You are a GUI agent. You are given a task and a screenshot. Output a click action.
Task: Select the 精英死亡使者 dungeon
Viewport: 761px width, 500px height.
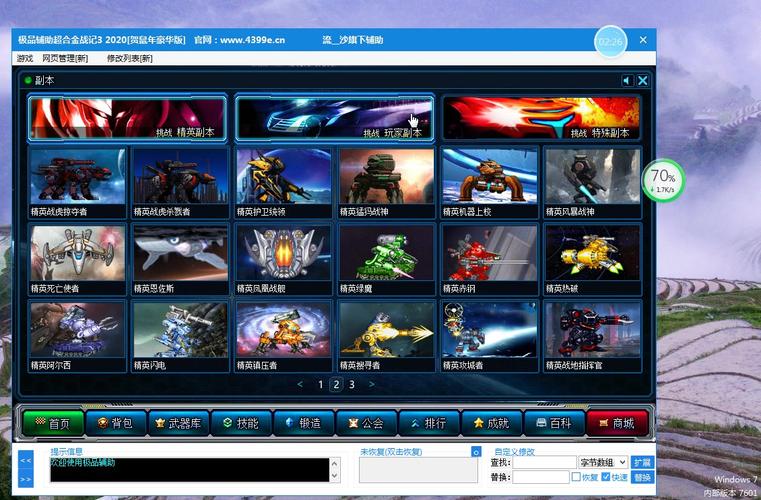pyautogui.click(x=78, y=259)
